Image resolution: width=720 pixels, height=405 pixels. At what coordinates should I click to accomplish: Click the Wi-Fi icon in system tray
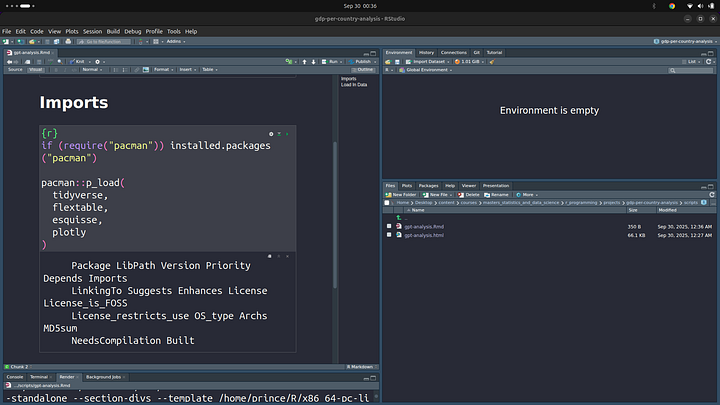690,6
